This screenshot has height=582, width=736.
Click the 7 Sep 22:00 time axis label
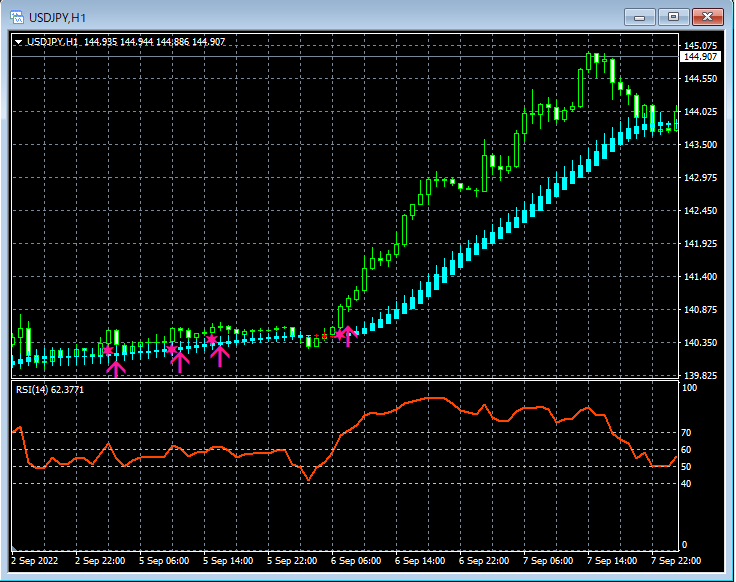[x=676, y=561]
